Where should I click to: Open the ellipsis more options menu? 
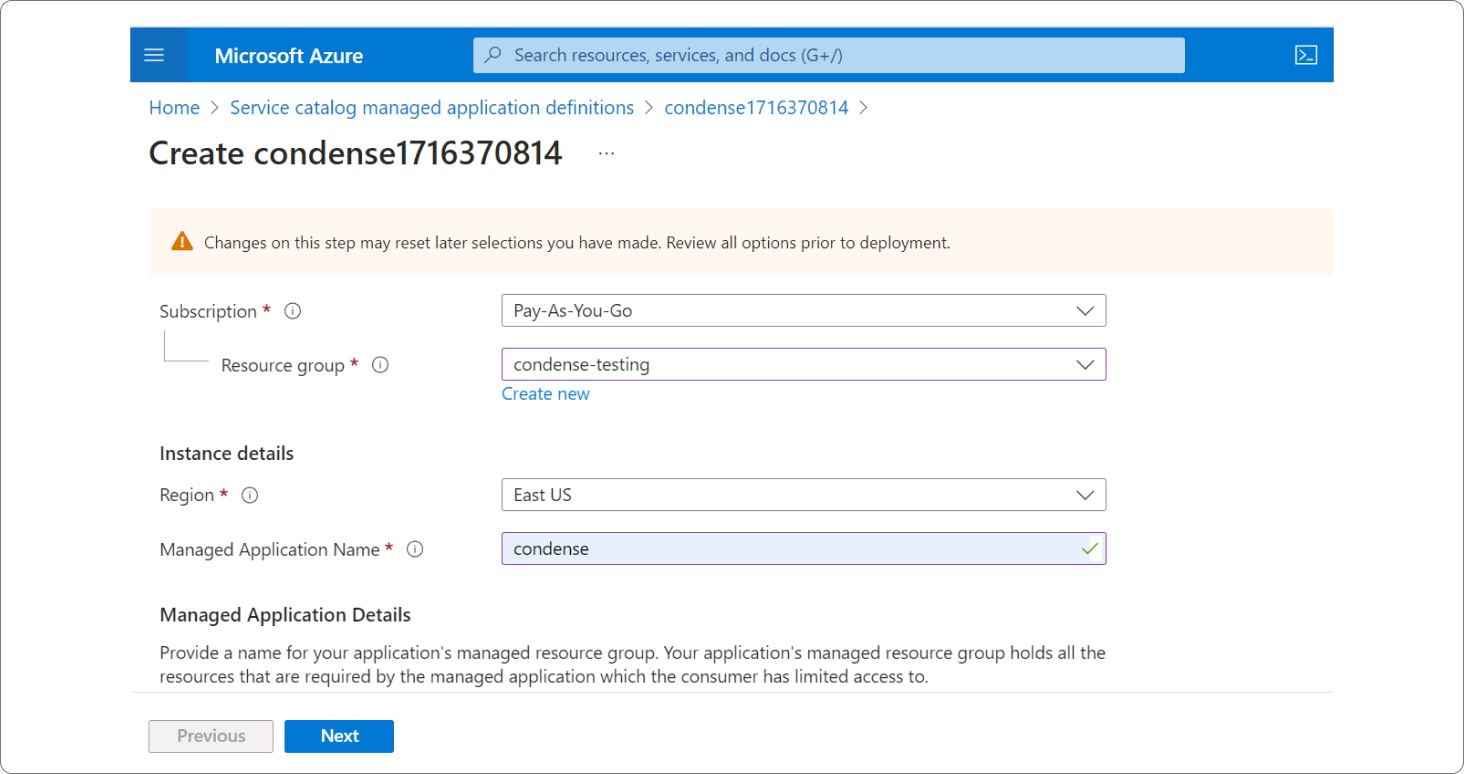pyautogui.click(x=606, y=154)
